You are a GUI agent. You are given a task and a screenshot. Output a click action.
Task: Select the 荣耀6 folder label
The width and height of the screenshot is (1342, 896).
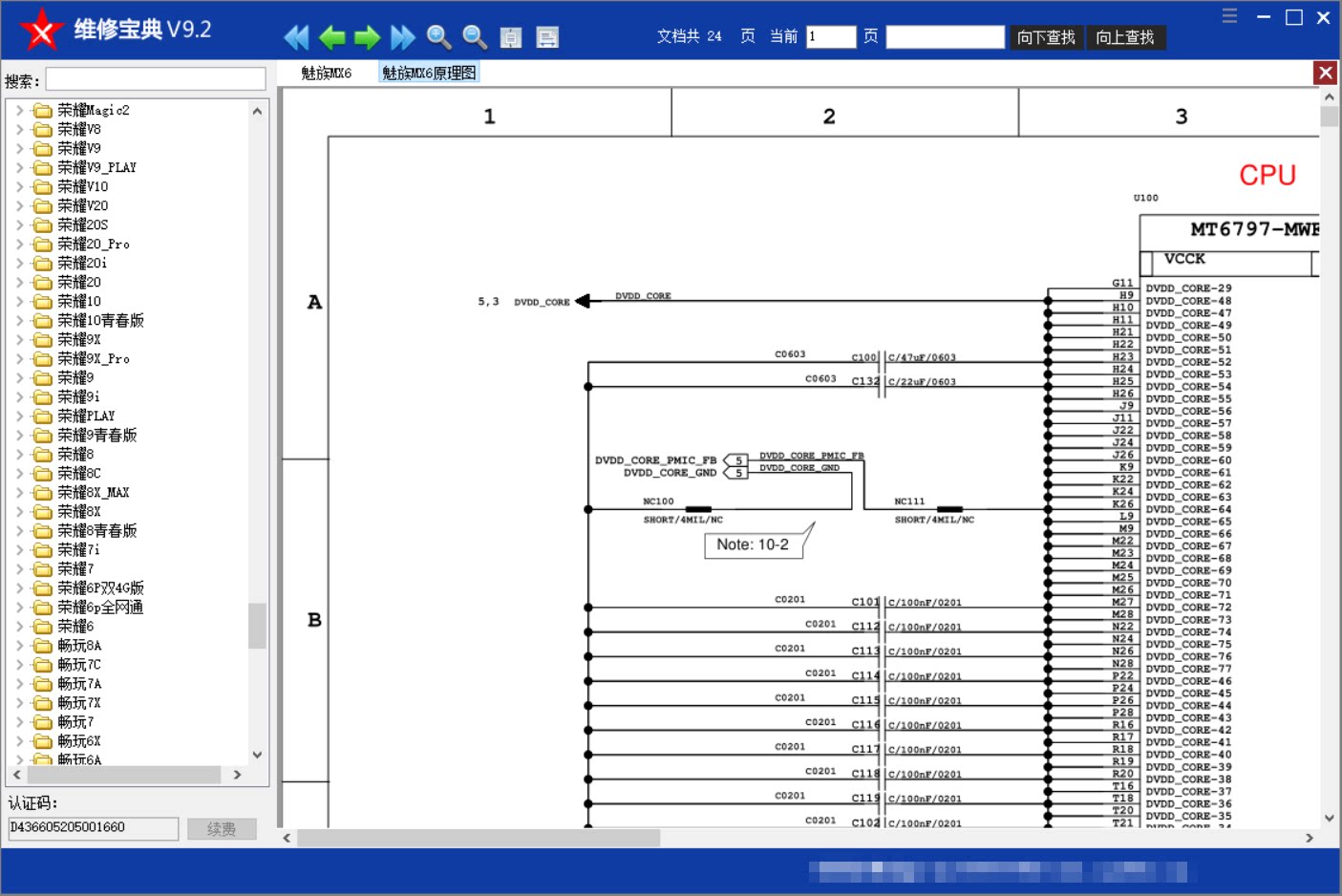[x=75, y=626]
